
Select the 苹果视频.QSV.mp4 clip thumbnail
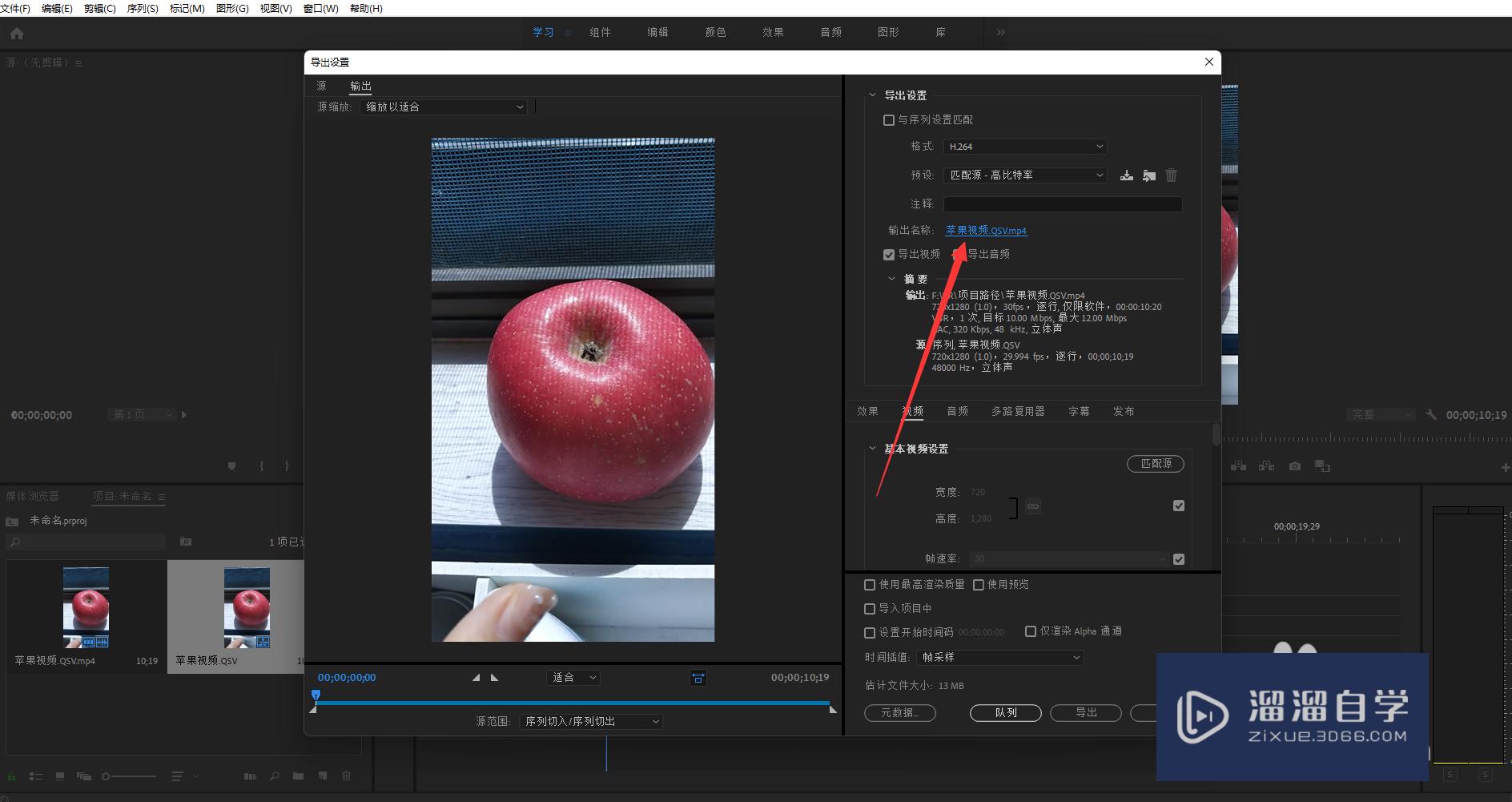coord(86,607)
